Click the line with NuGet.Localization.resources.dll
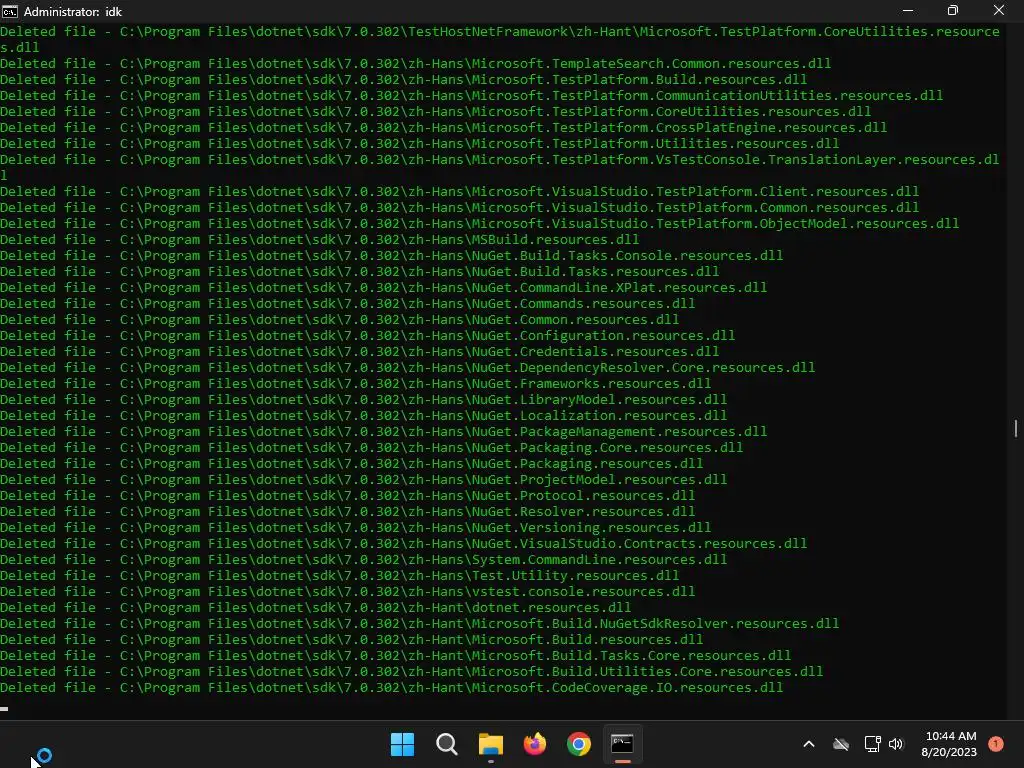The width and height of the screenshot is (1024, 768). tap(364, 415)
